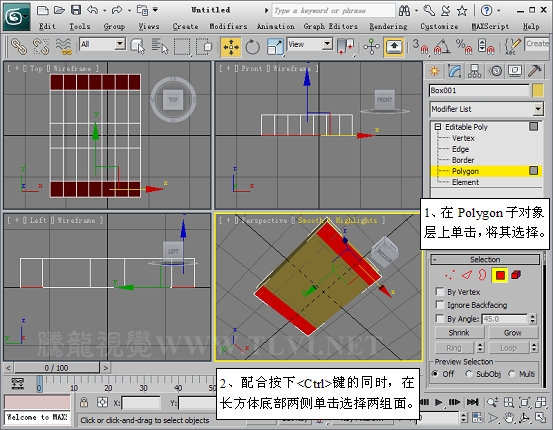Toggle Select and Manipulate tool

pos(371,47)
